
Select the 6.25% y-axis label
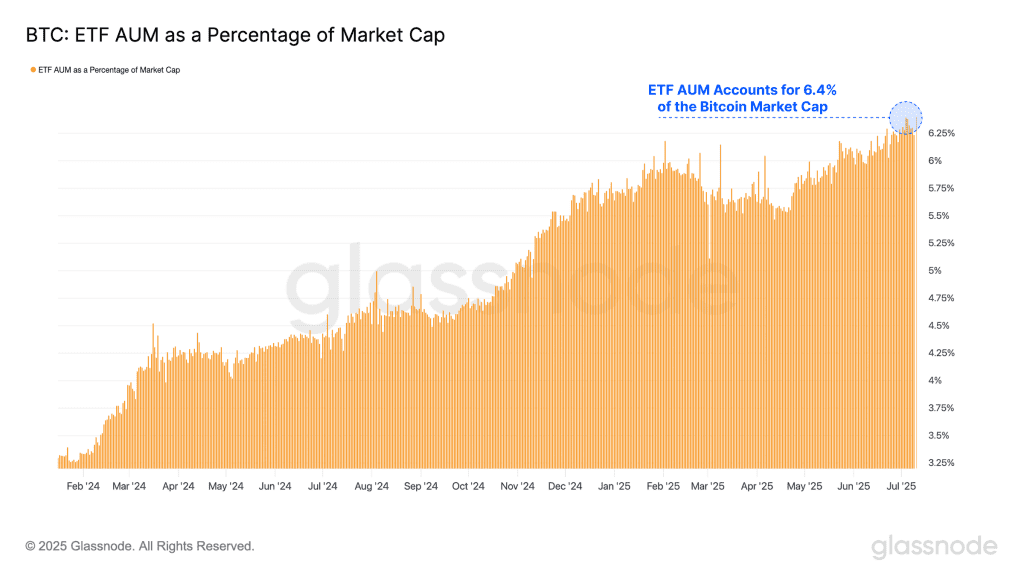click(x=941, y=133)
